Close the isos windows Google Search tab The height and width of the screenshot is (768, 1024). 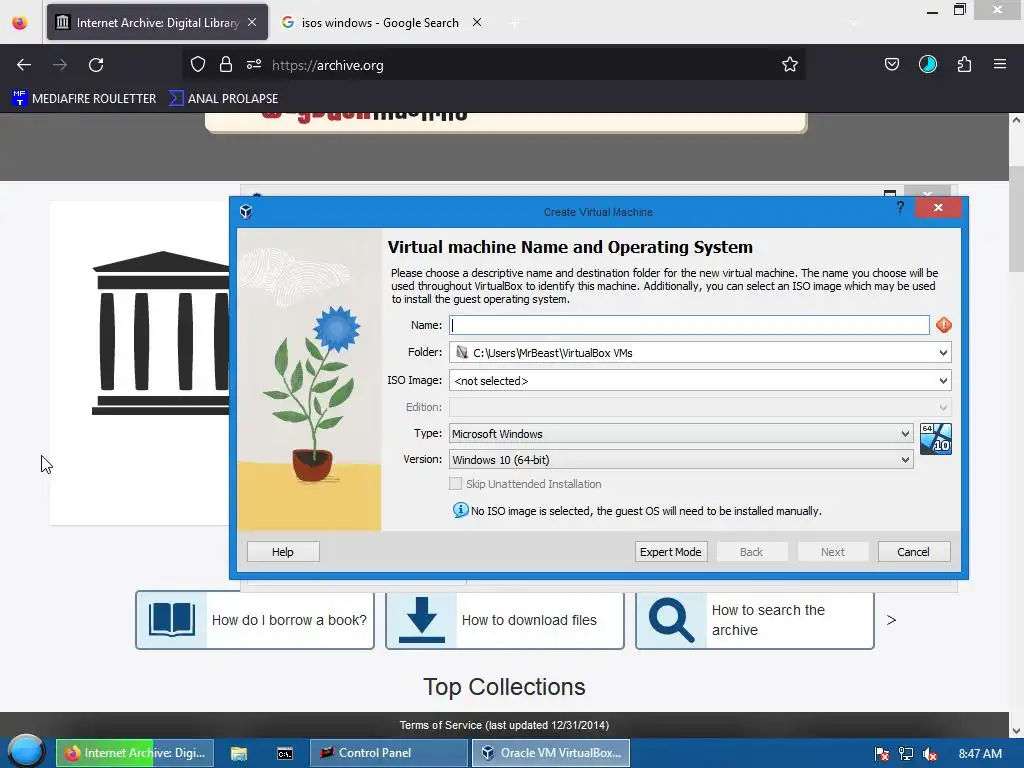click(477, 22)
